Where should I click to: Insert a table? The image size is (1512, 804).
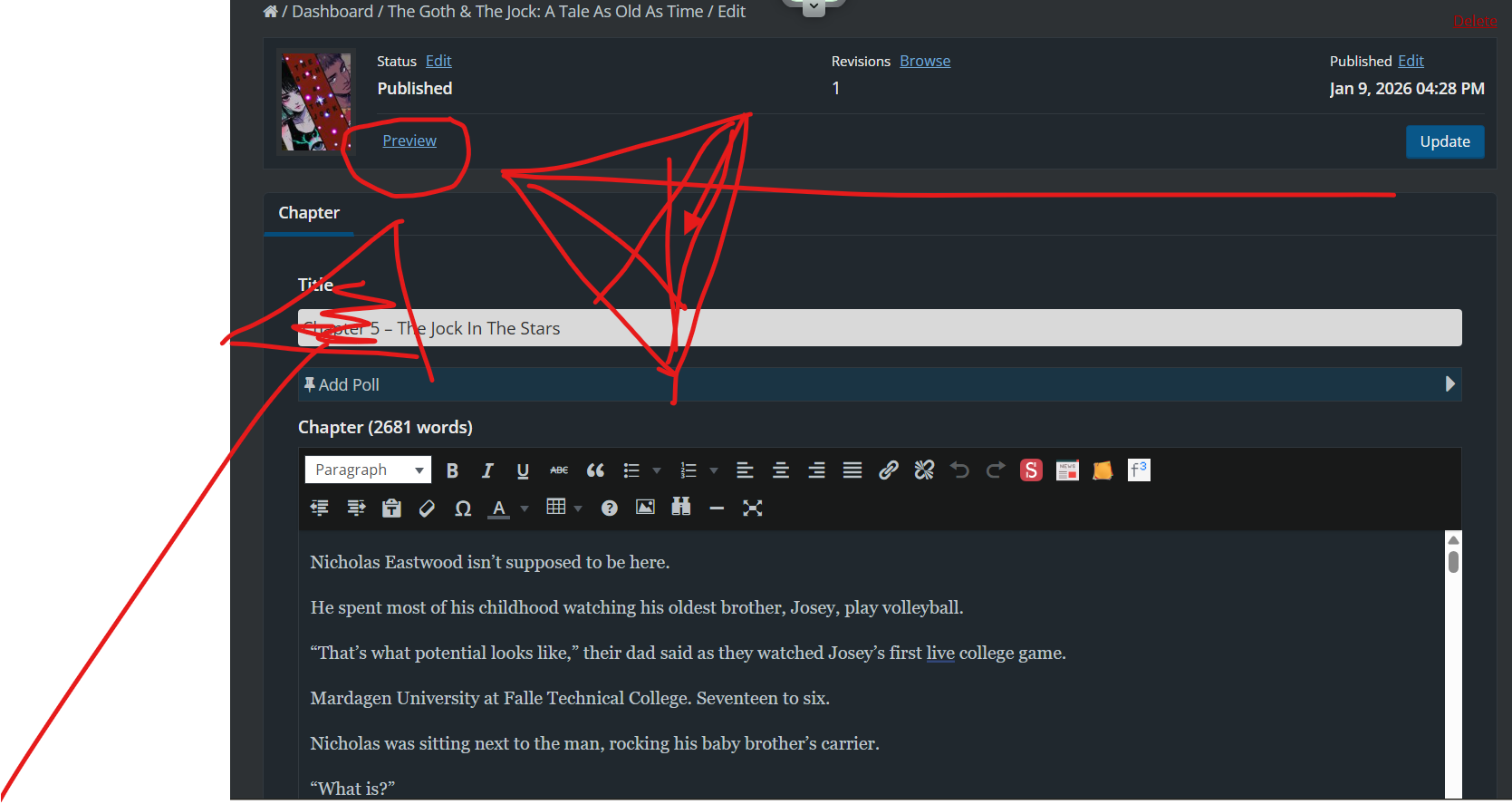pyautogui.click(x=556, y=508)
